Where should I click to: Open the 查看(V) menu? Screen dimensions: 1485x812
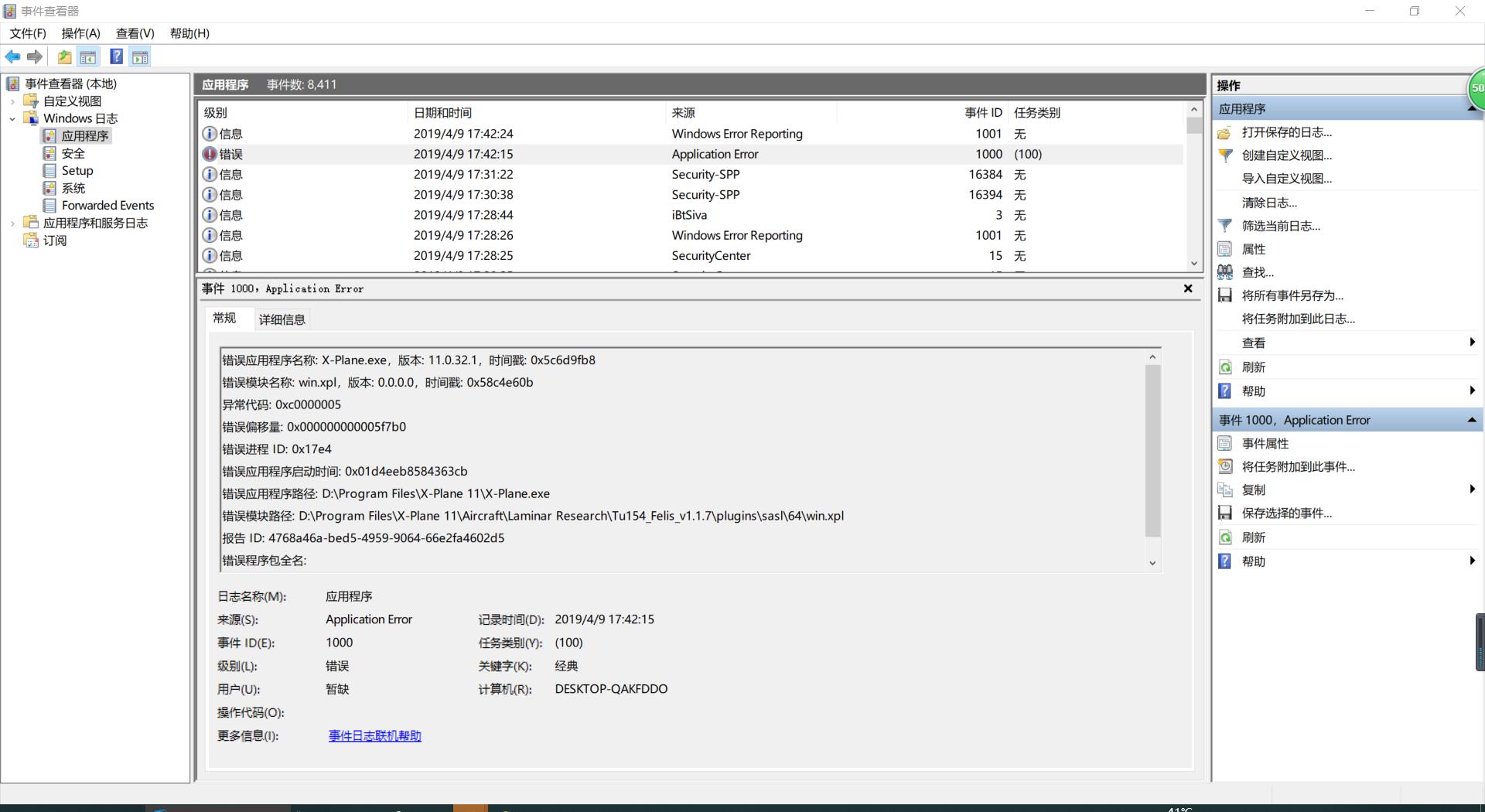point(135,33)
